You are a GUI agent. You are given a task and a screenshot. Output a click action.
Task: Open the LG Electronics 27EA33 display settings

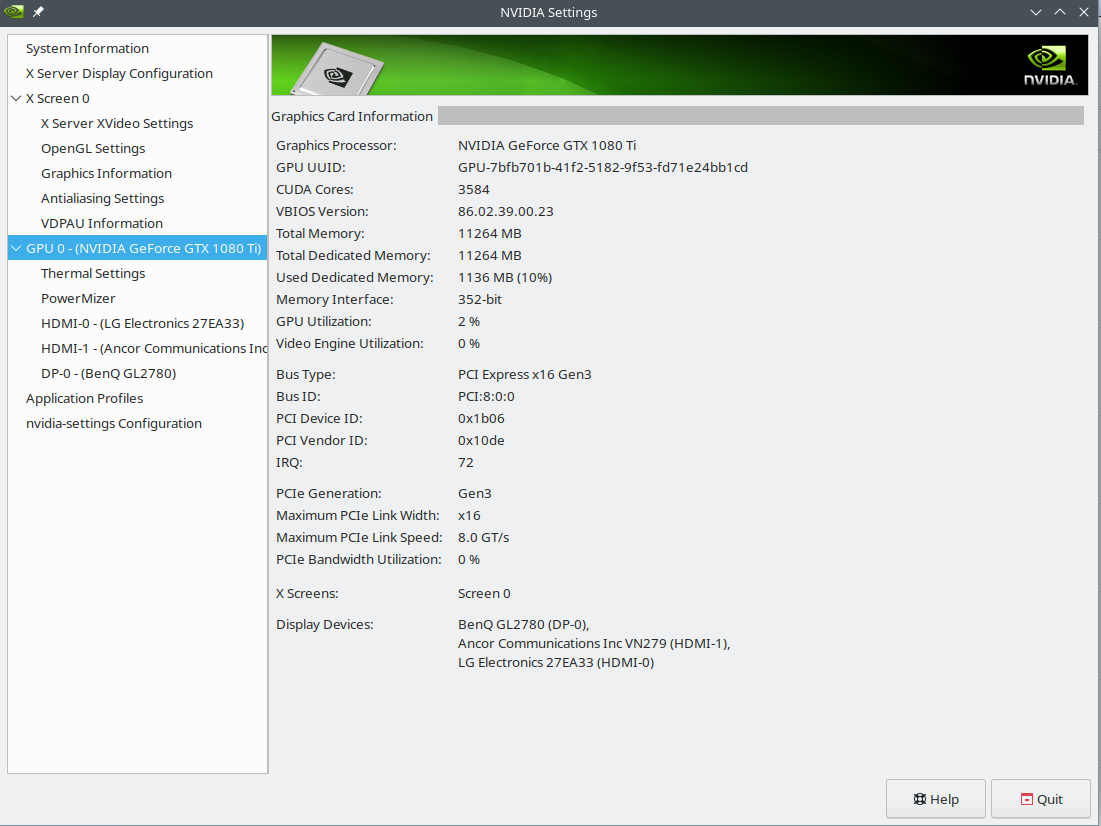[x=143, y=323]
